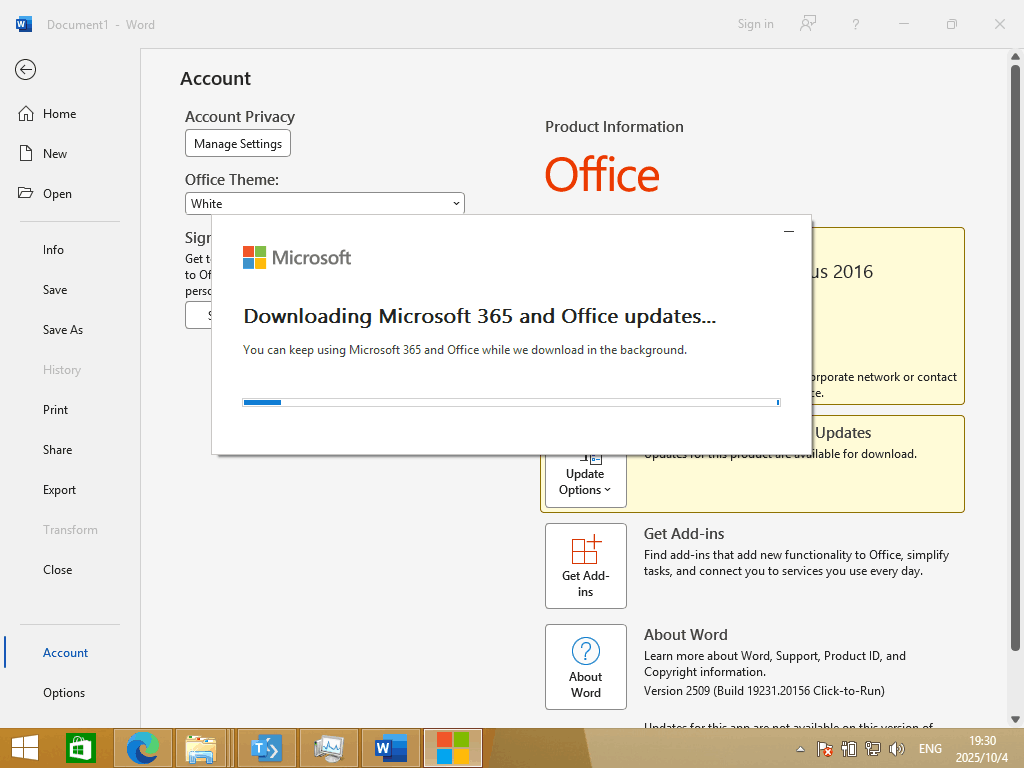The height and width of the screenshot is (768, 1024).
Task: Click the New document icon
Action: coord(27,154)
